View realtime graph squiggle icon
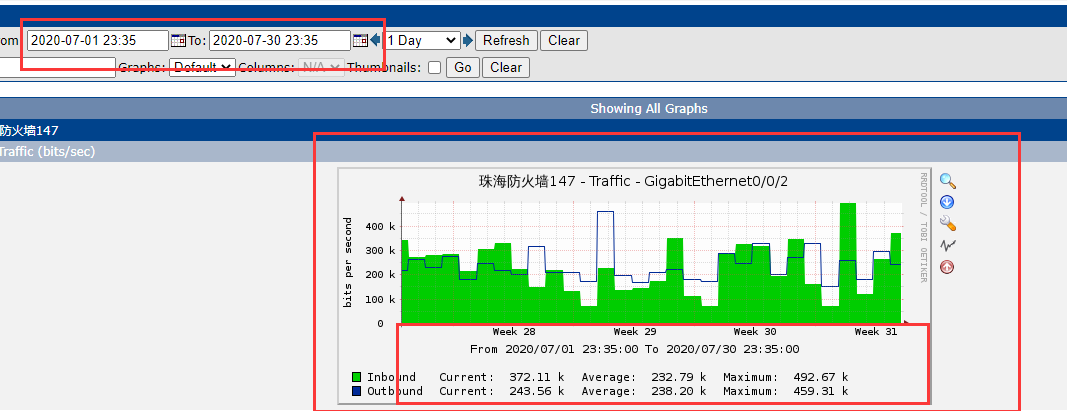This screenshot has height=411, width=1067. coord(947,245)
